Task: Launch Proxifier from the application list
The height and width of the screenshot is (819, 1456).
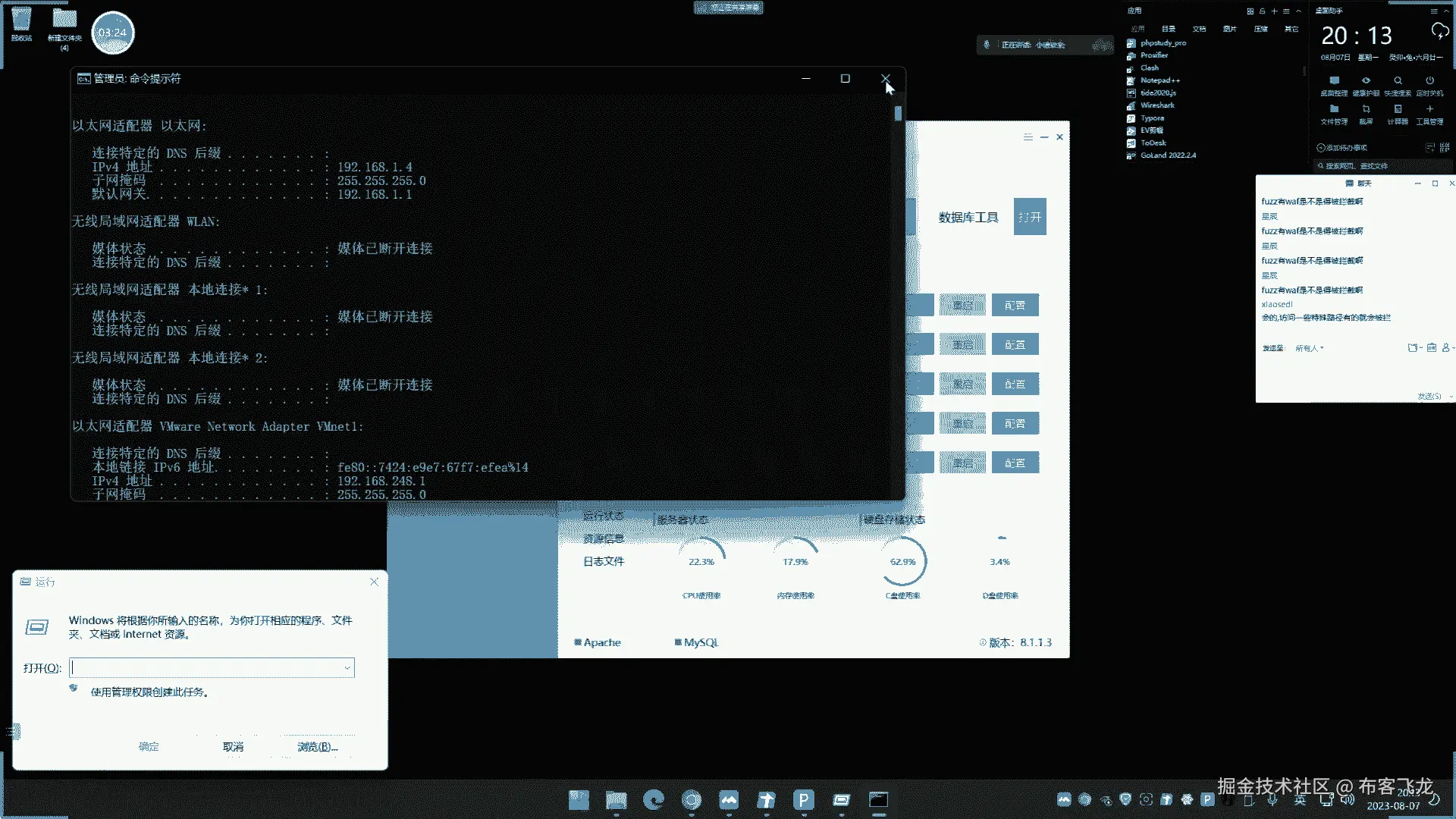Action: (x=1153, y=55)
